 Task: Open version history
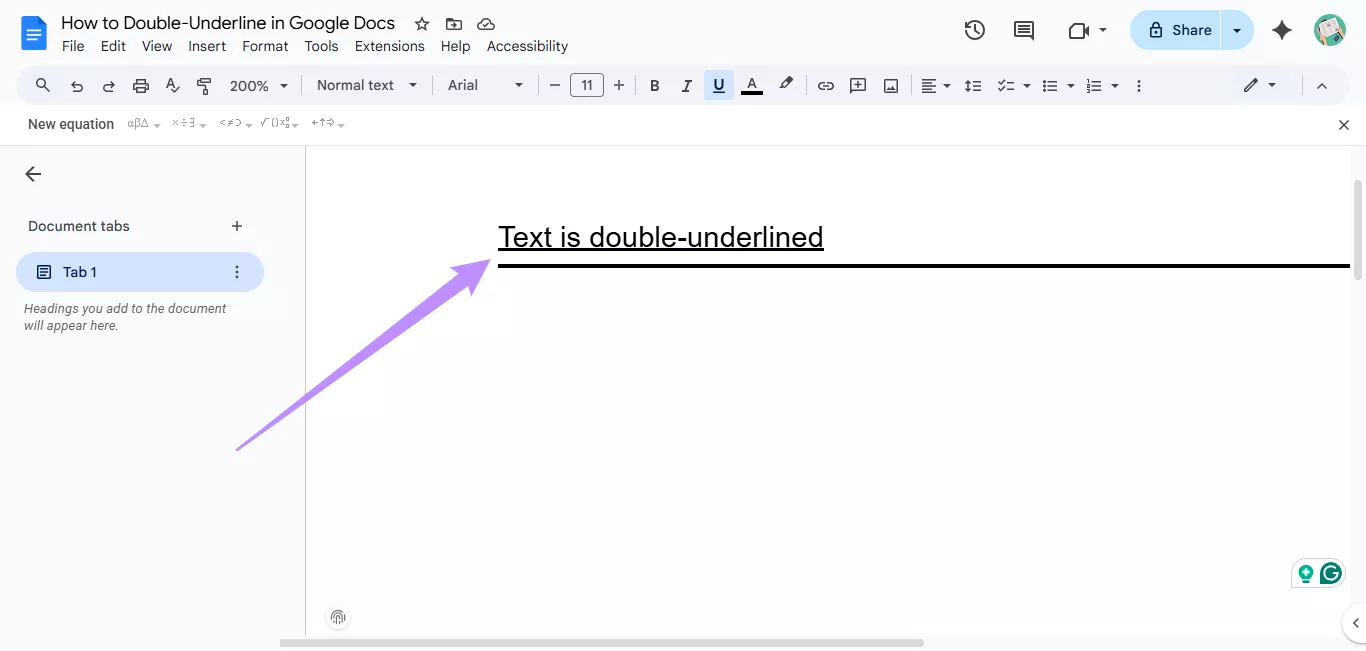pos(974,30)
